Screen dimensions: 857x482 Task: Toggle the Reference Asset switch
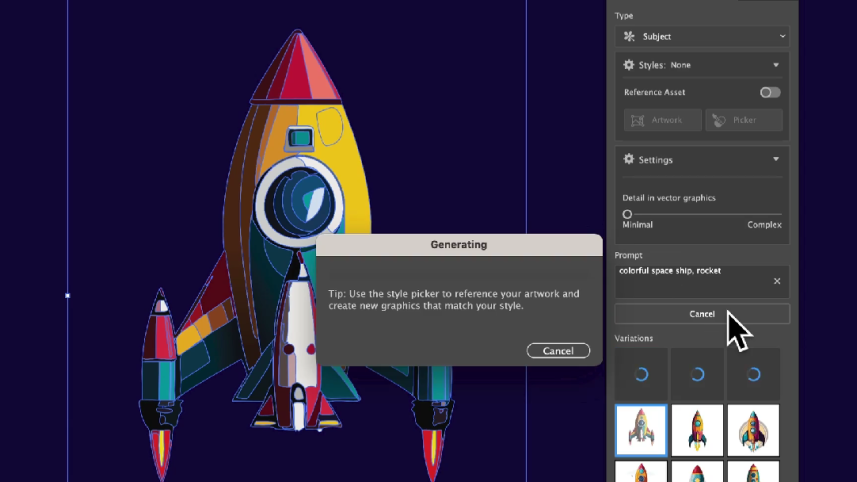[770, 92]
